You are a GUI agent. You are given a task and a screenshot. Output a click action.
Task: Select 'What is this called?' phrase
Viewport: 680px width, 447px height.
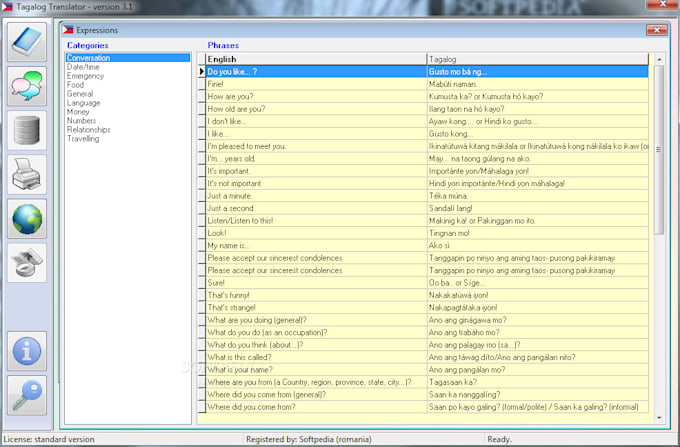click(x=316, y=357)
